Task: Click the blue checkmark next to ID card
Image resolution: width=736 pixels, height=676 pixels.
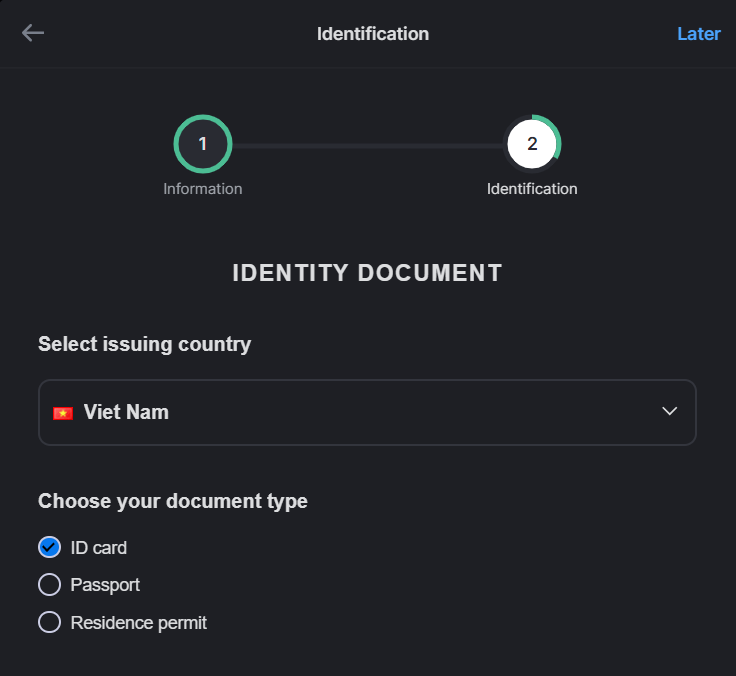Action: pyautogui.click(x=49, y=547)
